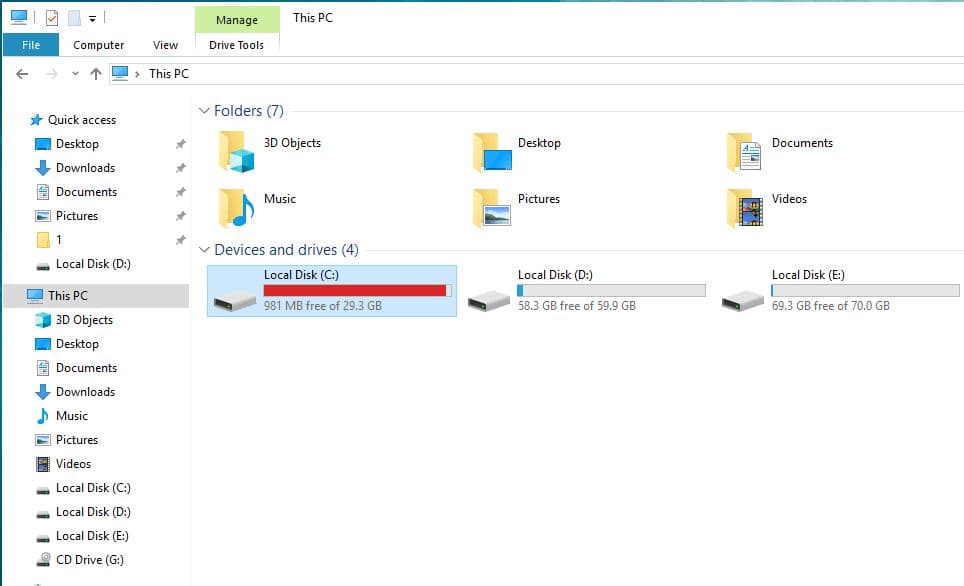Click the This PC window system icon
The image size is (964, 586).
click(x=18, y=17)
